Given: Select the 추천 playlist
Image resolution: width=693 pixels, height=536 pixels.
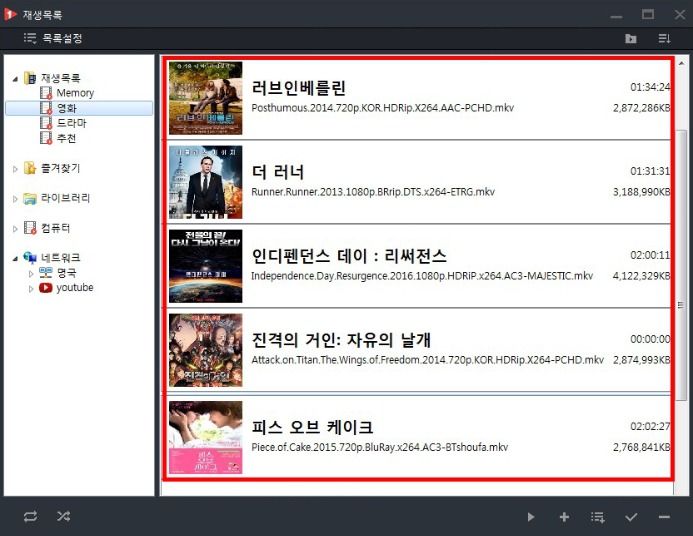Looking at the screenshot, I should pos(66,138).
